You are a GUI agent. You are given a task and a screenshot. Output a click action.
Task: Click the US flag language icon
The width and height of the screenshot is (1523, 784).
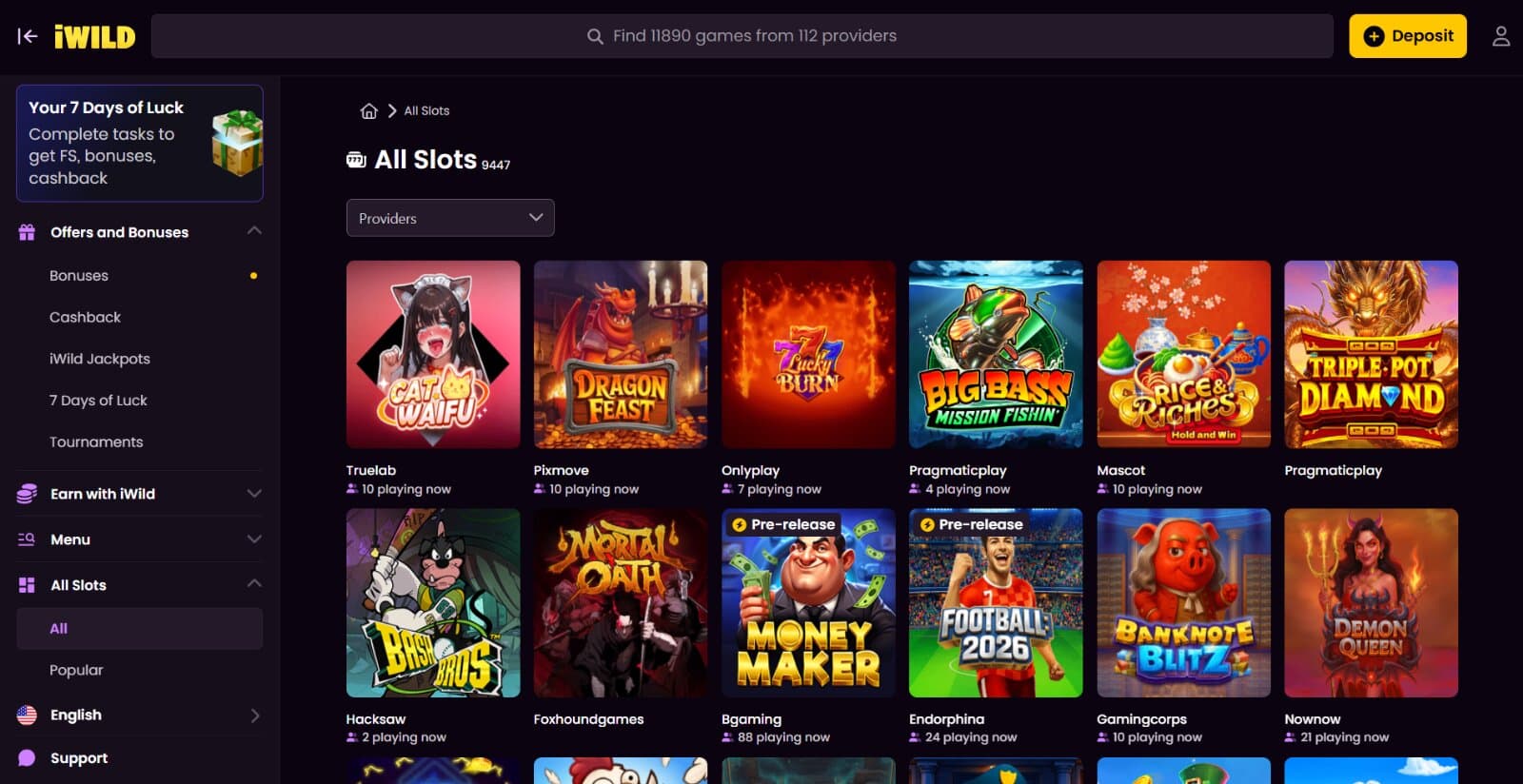pos(27,715)
